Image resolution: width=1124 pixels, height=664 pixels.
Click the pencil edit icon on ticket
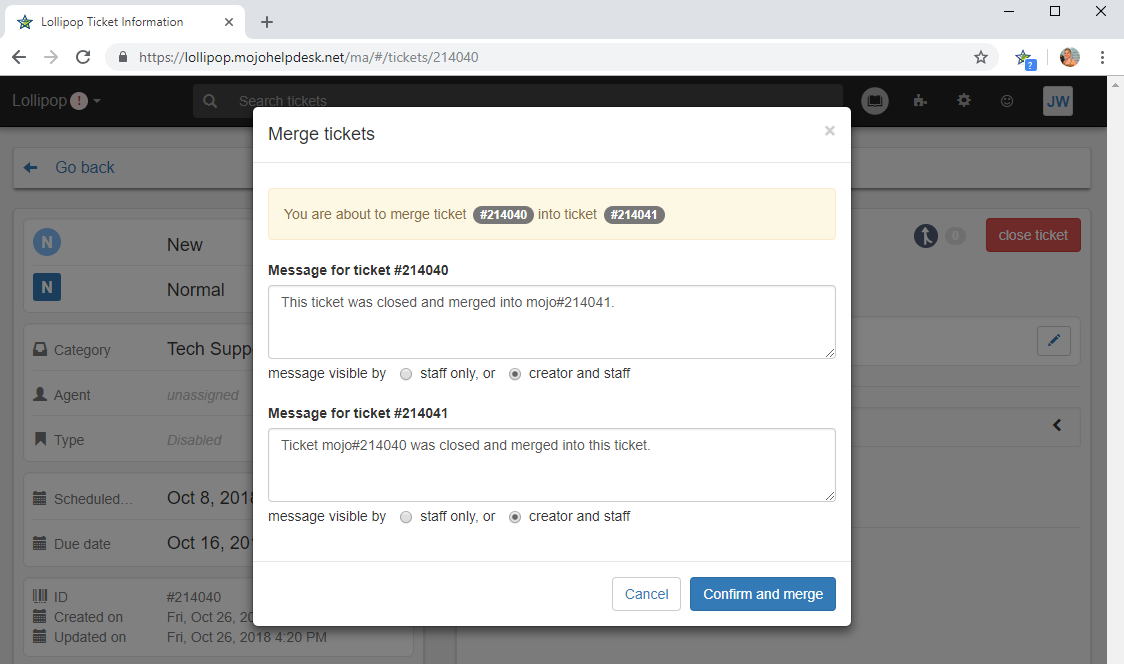[x=1053, y=341]
